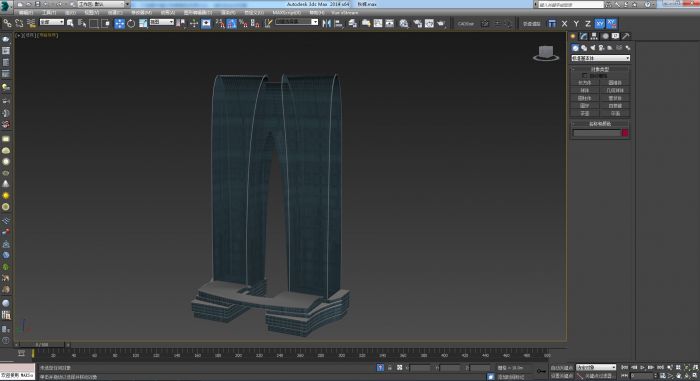Open the Rendered Frame Window
This screenshot has height=381, width=700.
pyautogui.click(x=429, y=23)
